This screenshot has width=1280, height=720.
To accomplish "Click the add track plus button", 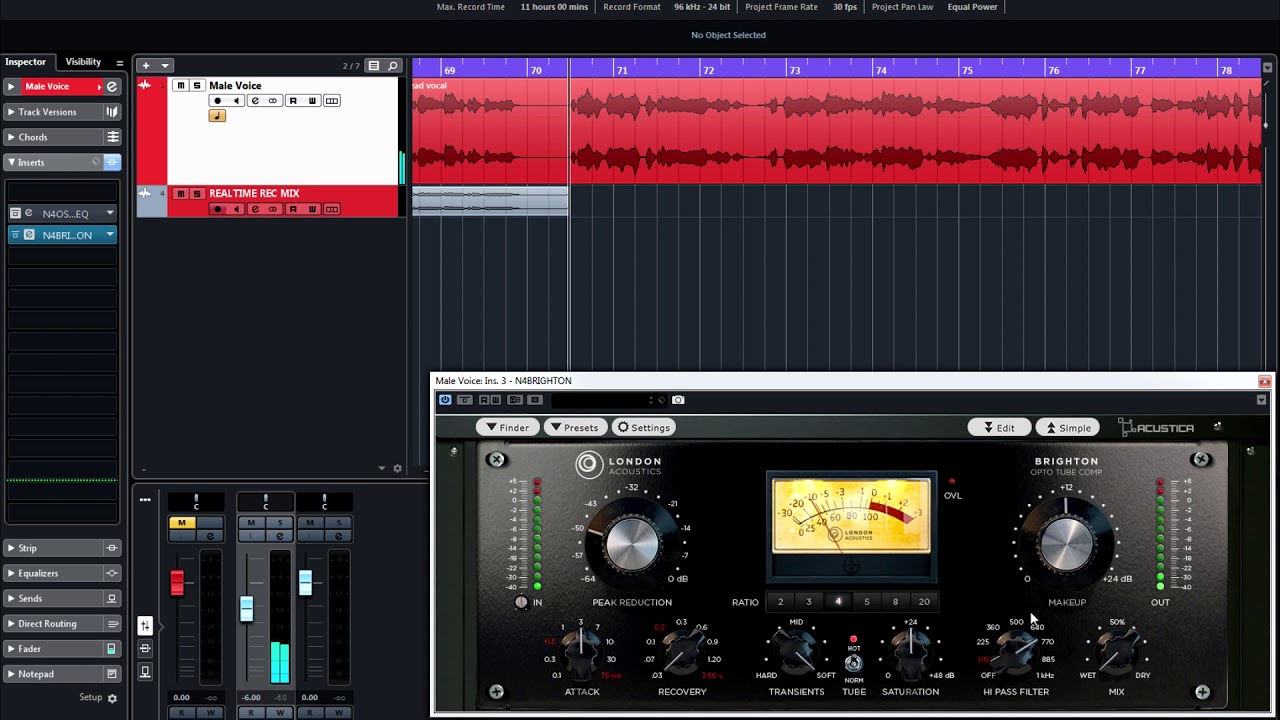I will [145, 66].
